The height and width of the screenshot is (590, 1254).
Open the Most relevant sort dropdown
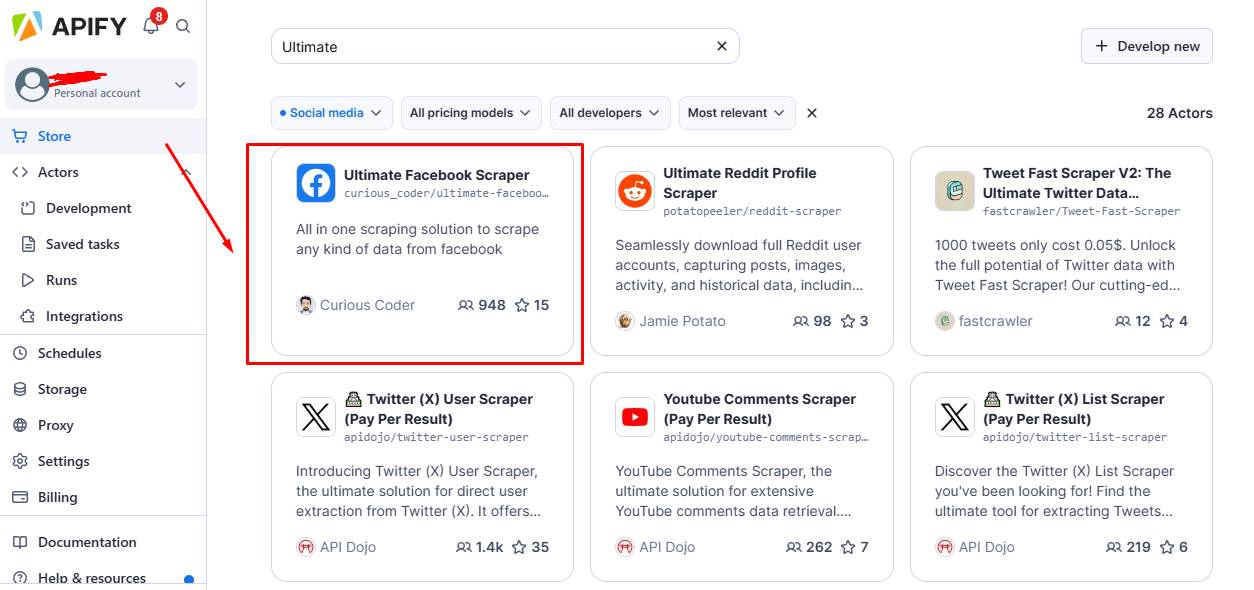737,113
